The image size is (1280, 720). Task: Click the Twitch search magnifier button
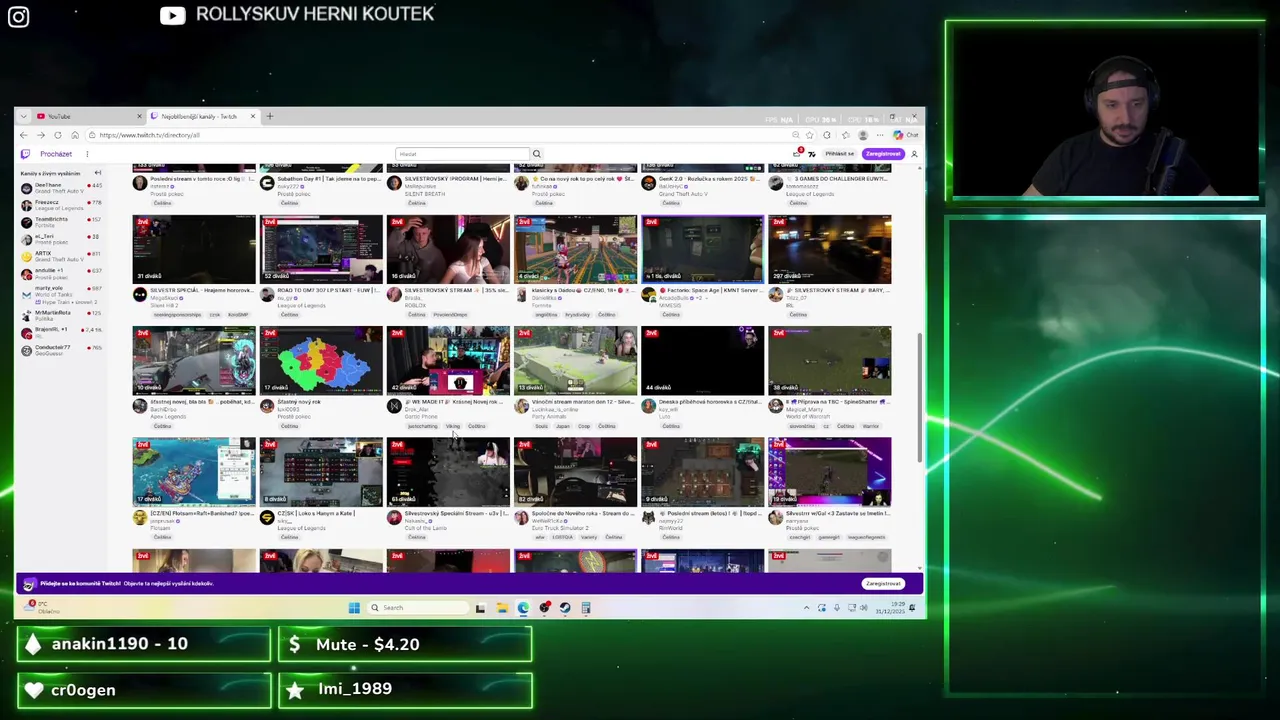(536, 154)
